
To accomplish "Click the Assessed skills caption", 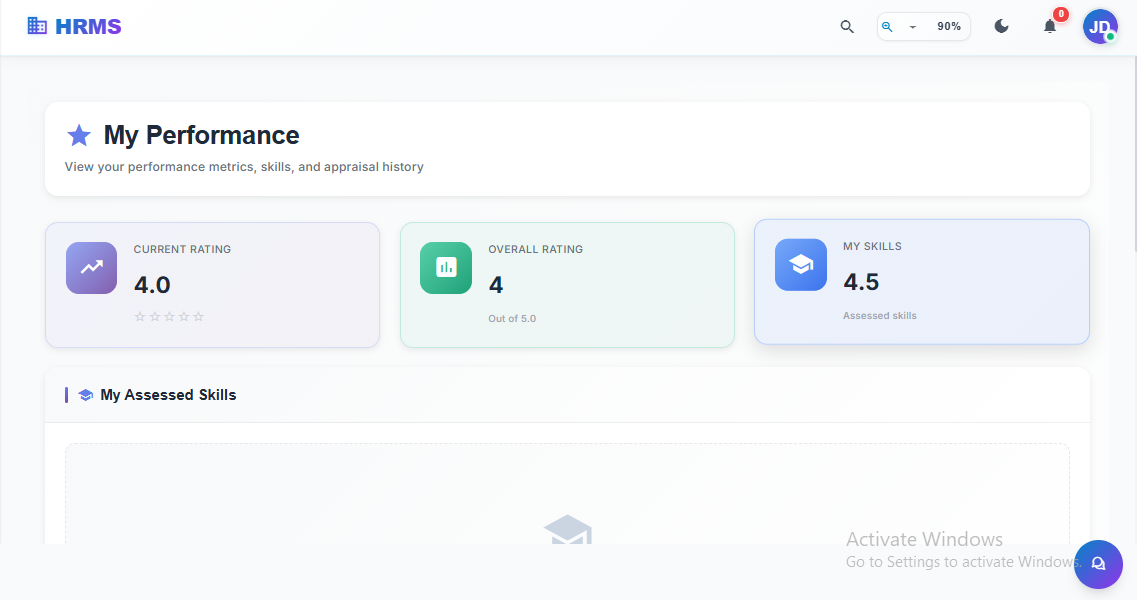I will click(880, 316).
